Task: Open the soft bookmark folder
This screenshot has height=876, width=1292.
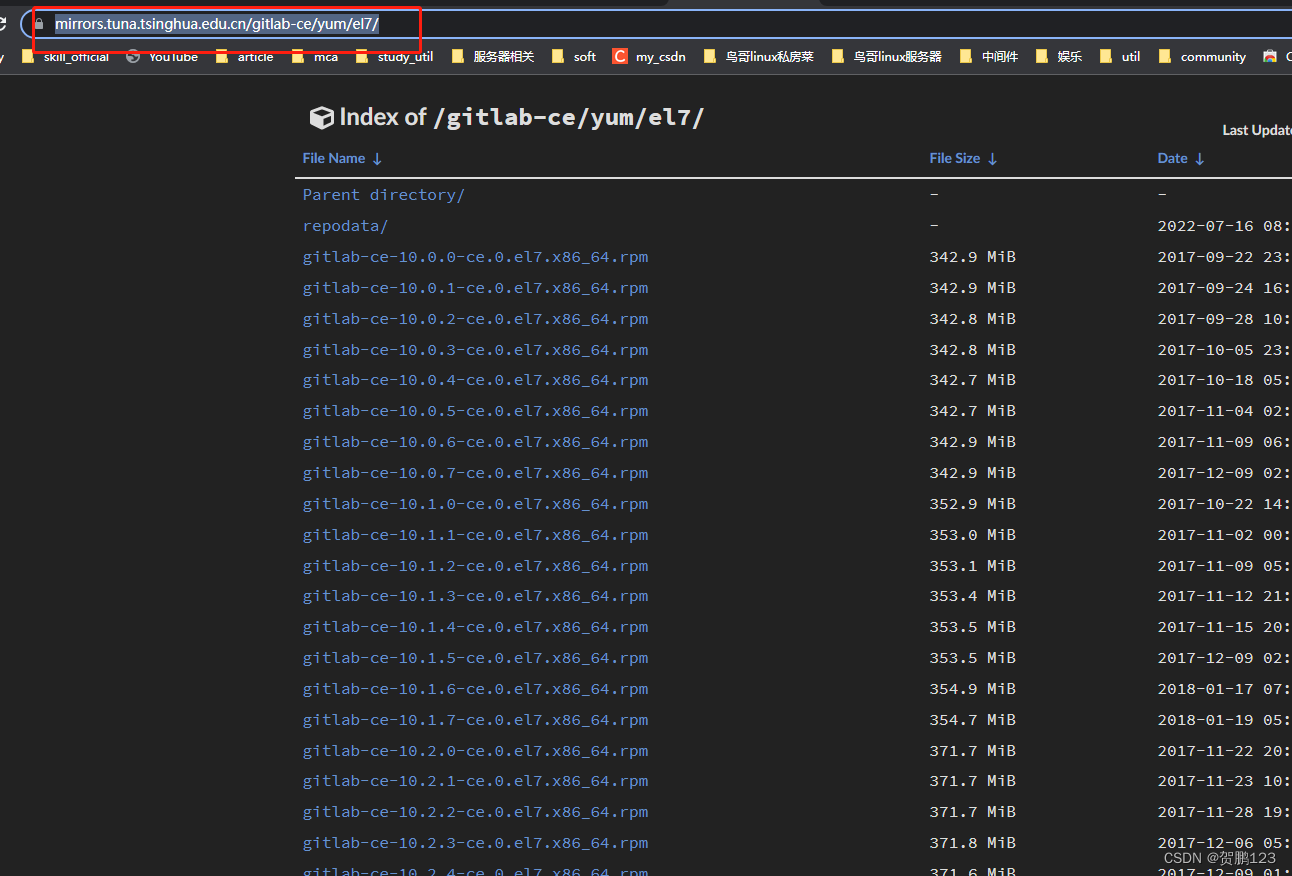Action: coord(574,57)
